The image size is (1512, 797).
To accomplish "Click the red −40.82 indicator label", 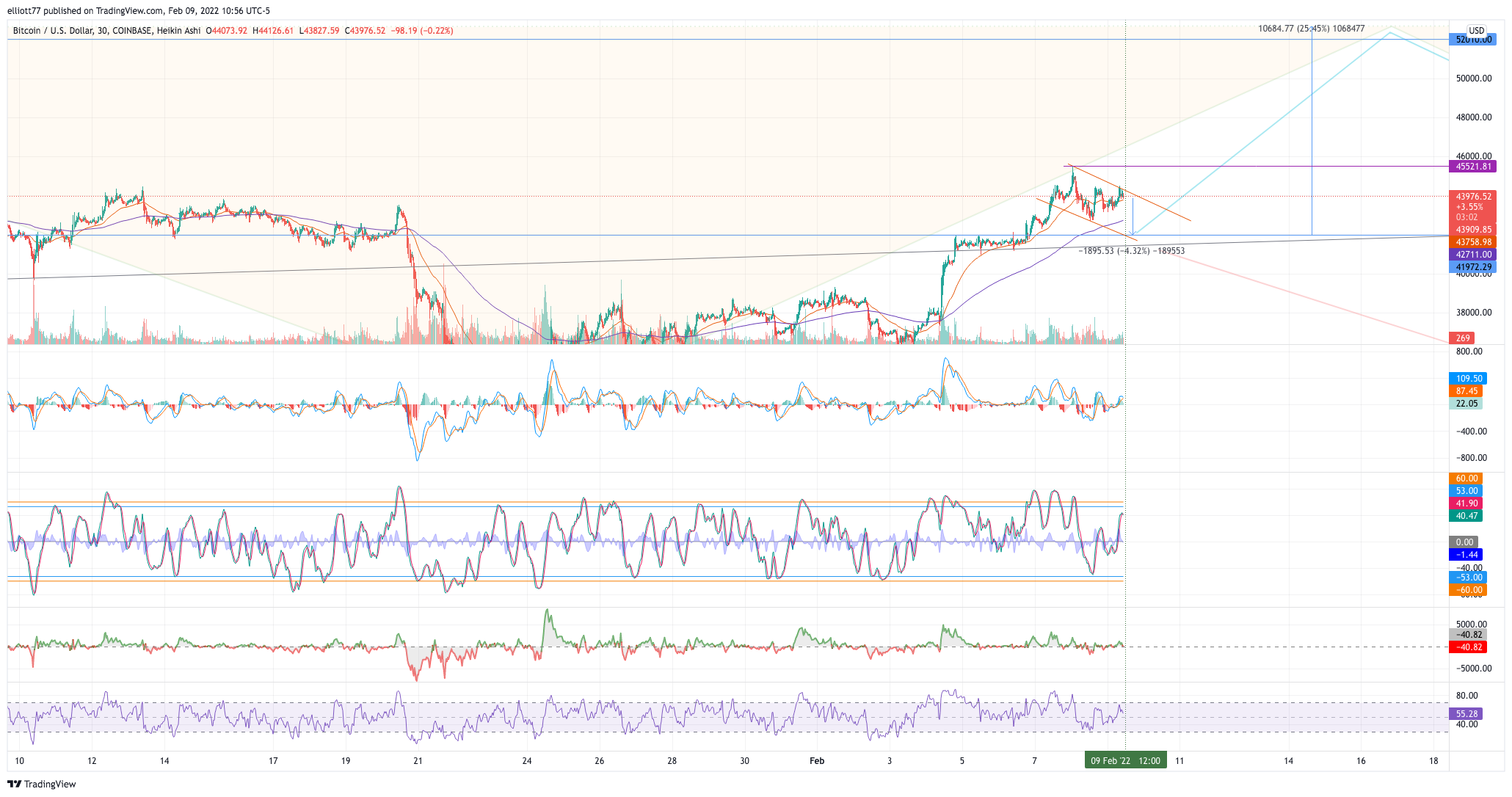I will click(1468, 647).
